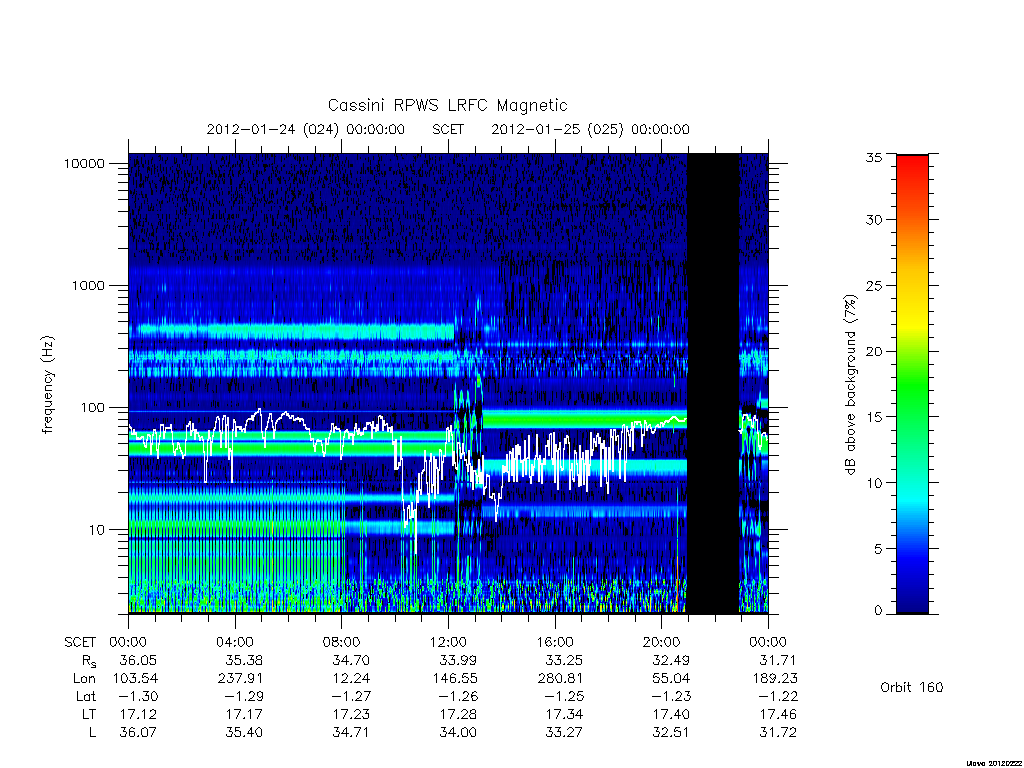Click the 1000 frequency tick label
The width and height of the screenshot is (1024, 768).
[x=88, y=286]
